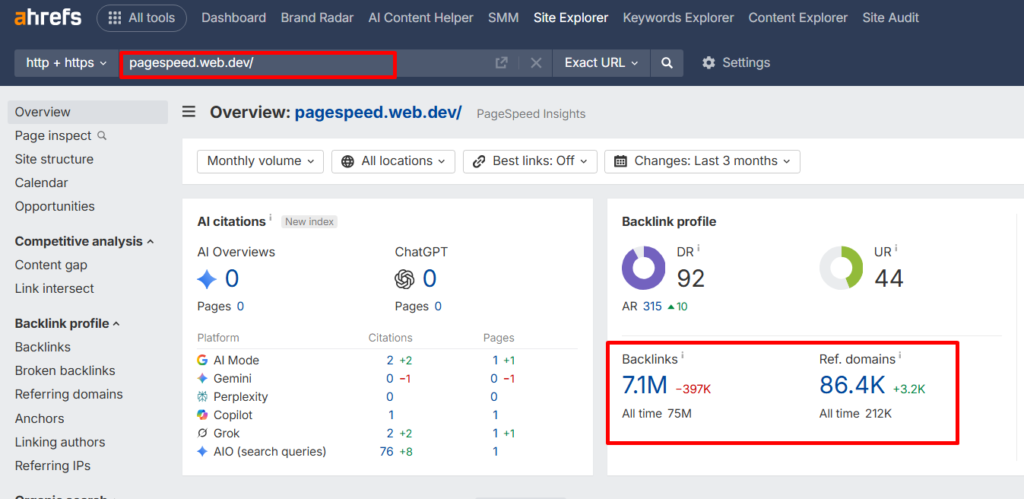Open Anchors report
1024x499 pixels.
(39, 418)
